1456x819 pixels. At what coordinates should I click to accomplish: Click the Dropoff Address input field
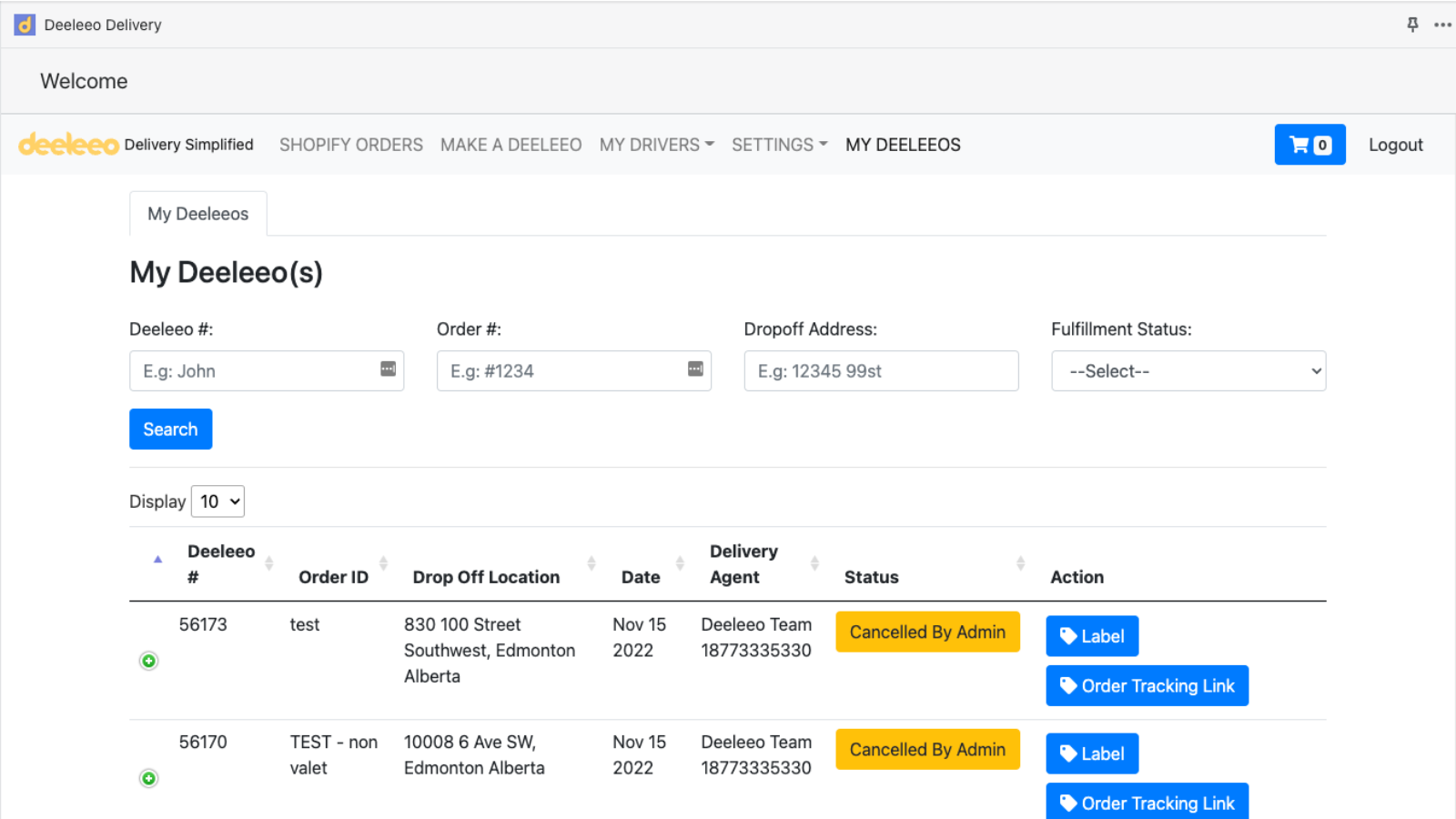click(881, 371)
